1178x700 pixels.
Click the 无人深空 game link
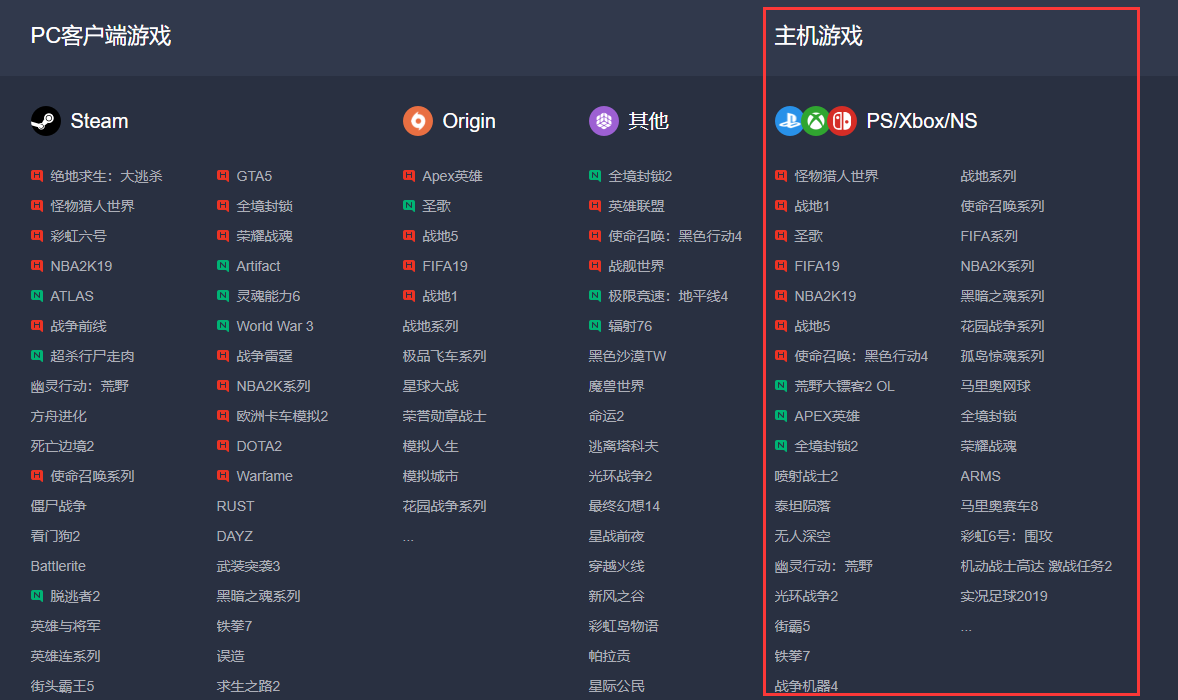pyautogui.click(x=802, y=536)
